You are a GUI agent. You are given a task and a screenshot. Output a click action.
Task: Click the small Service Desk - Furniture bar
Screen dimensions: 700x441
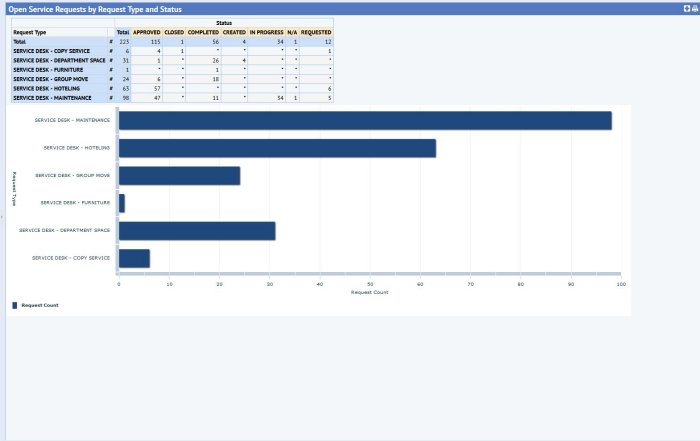122,203
